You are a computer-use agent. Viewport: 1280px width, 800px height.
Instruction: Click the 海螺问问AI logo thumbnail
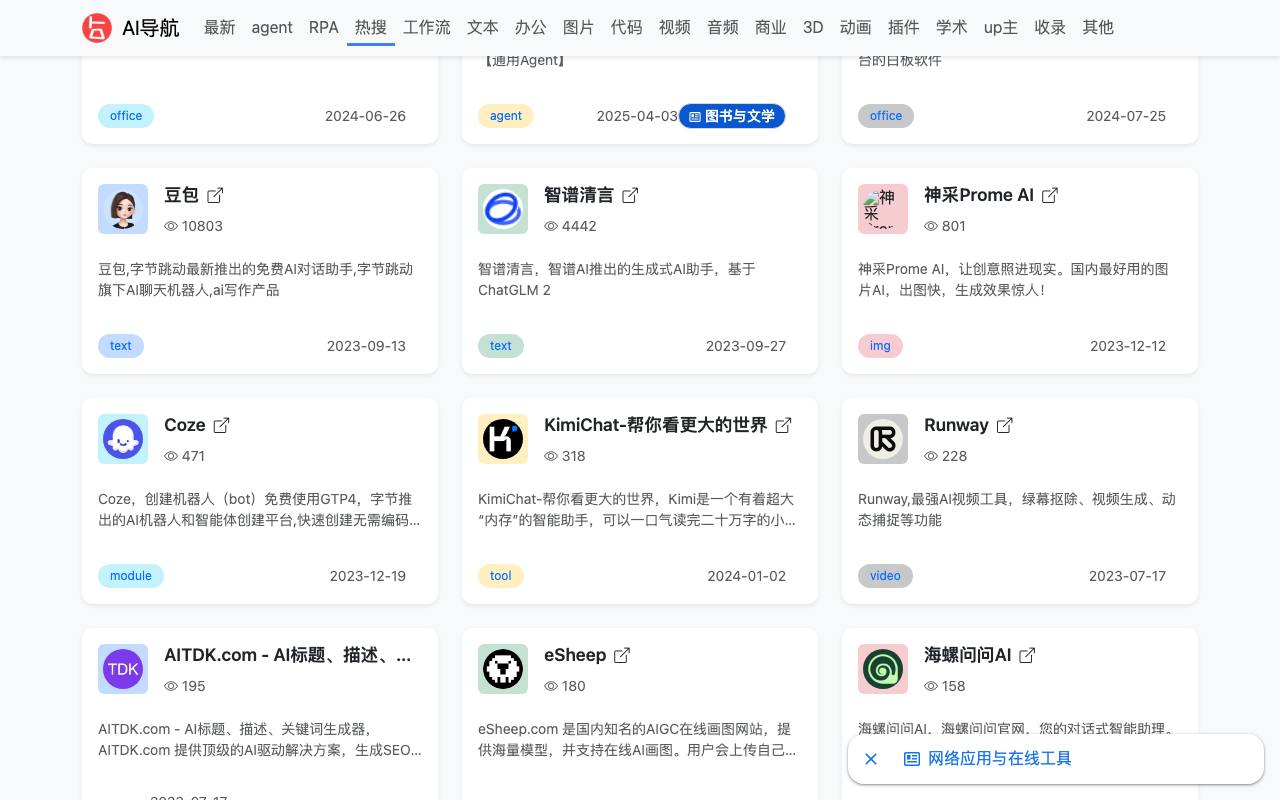click(x=883, y=669)
